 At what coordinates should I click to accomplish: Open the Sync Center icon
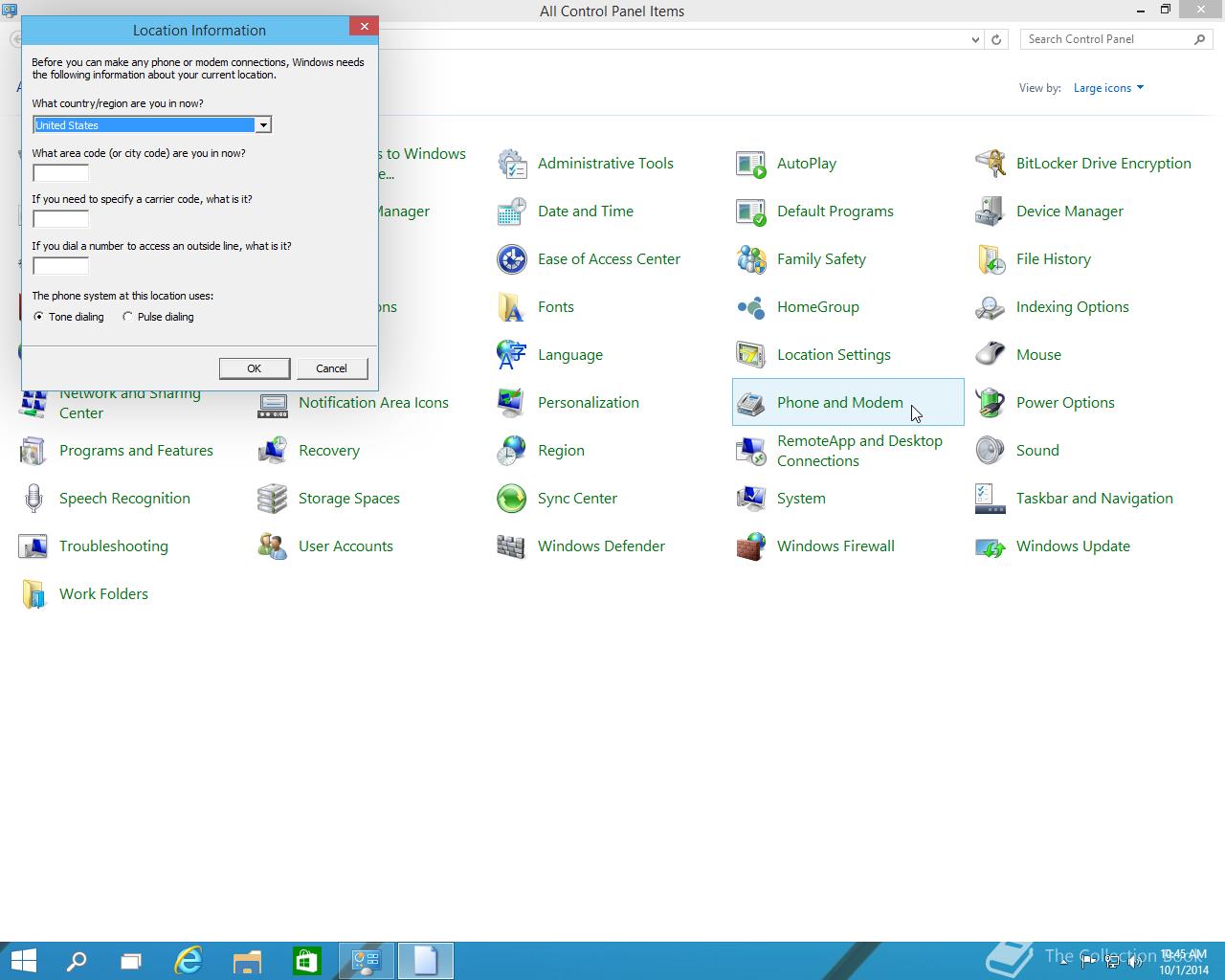point(512,499)
